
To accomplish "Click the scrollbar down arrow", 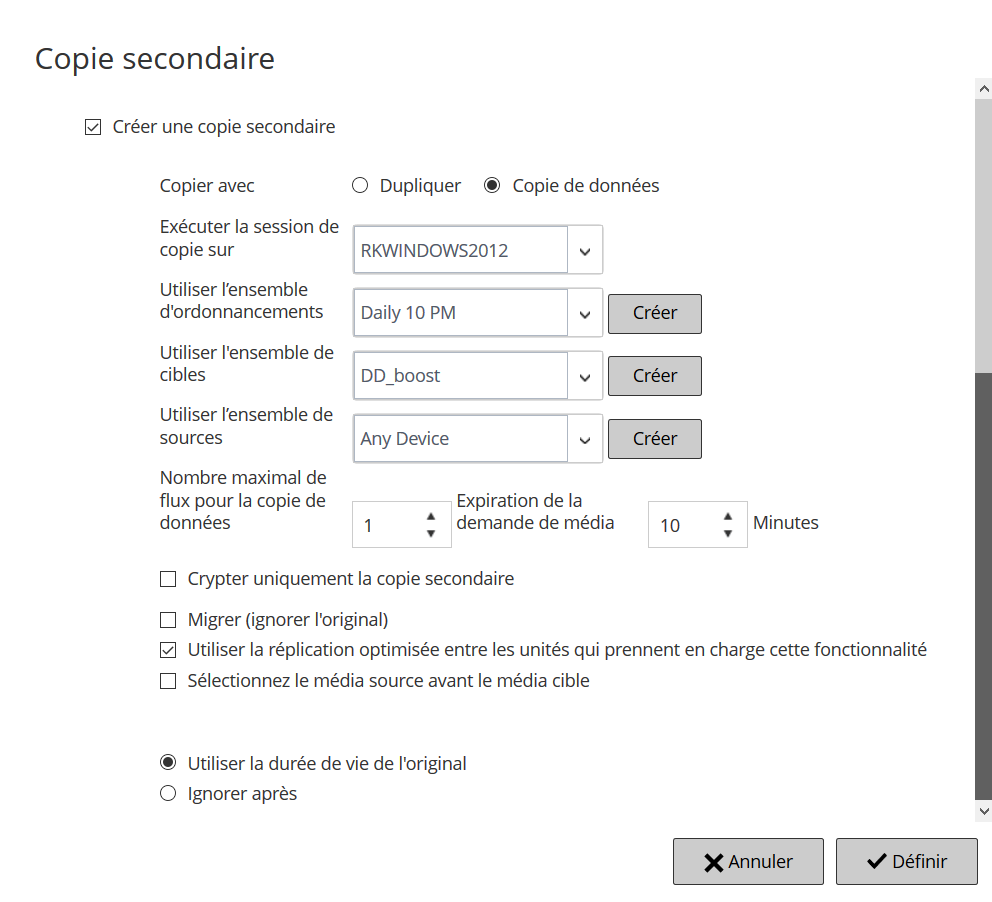I will [x=983, y=812].
